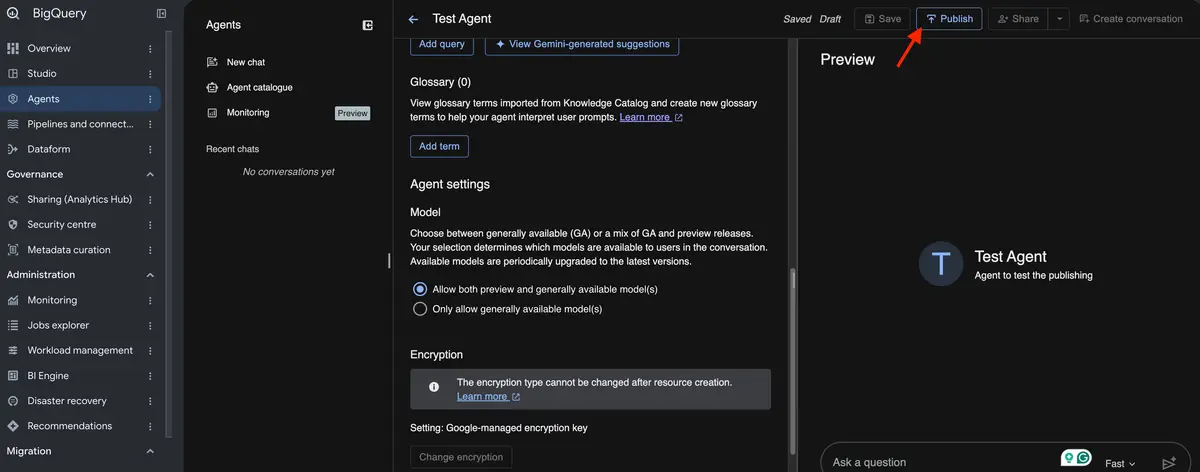Select Allow both preview and generally available models
The height and width of the screenshot is (472, 1200).
point(420,289)
